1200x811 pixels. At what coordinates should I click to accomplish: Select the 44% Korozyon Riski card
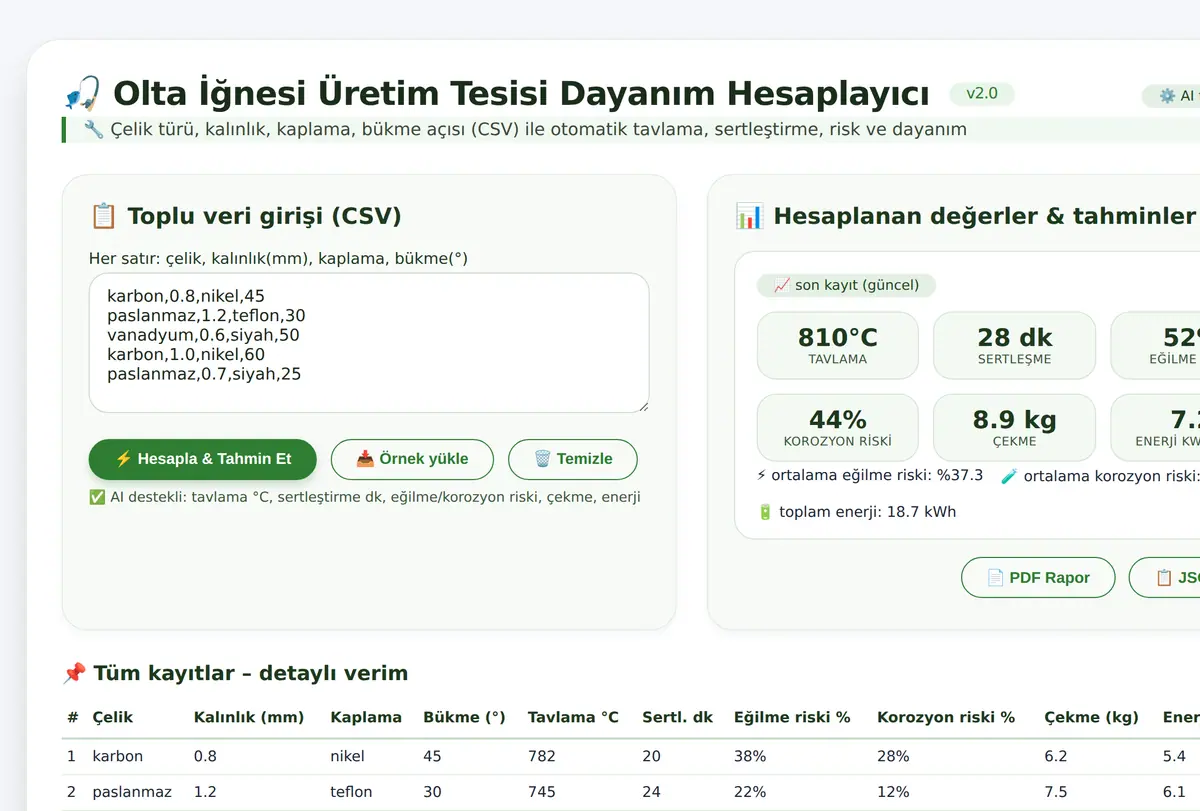837,427
